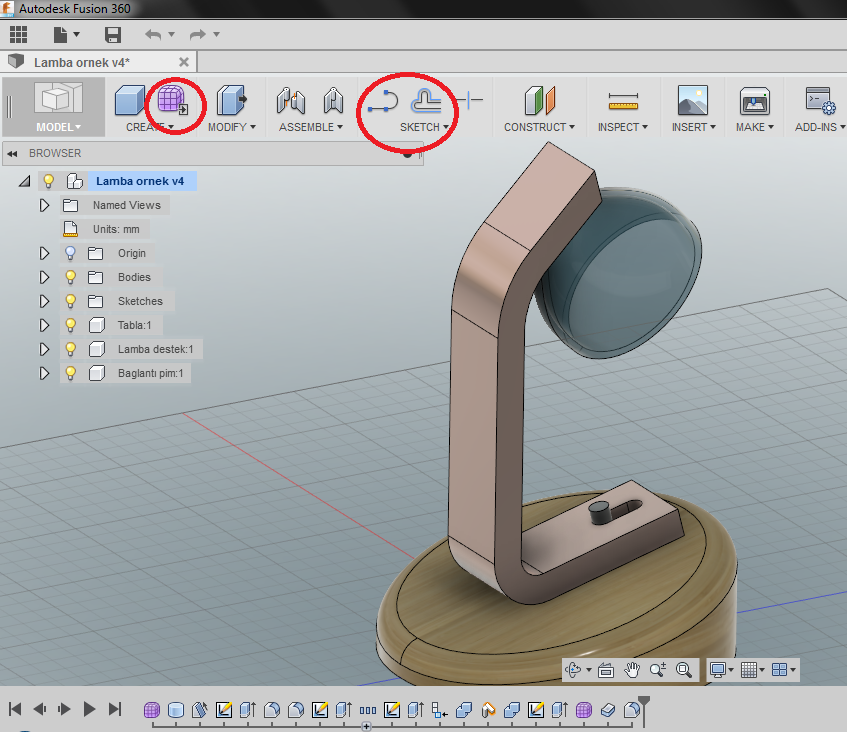Click the Save icon in title toolbar
The width and height of the screenshot is (847, 732).
pyautogui.click(x=113, y=35)
